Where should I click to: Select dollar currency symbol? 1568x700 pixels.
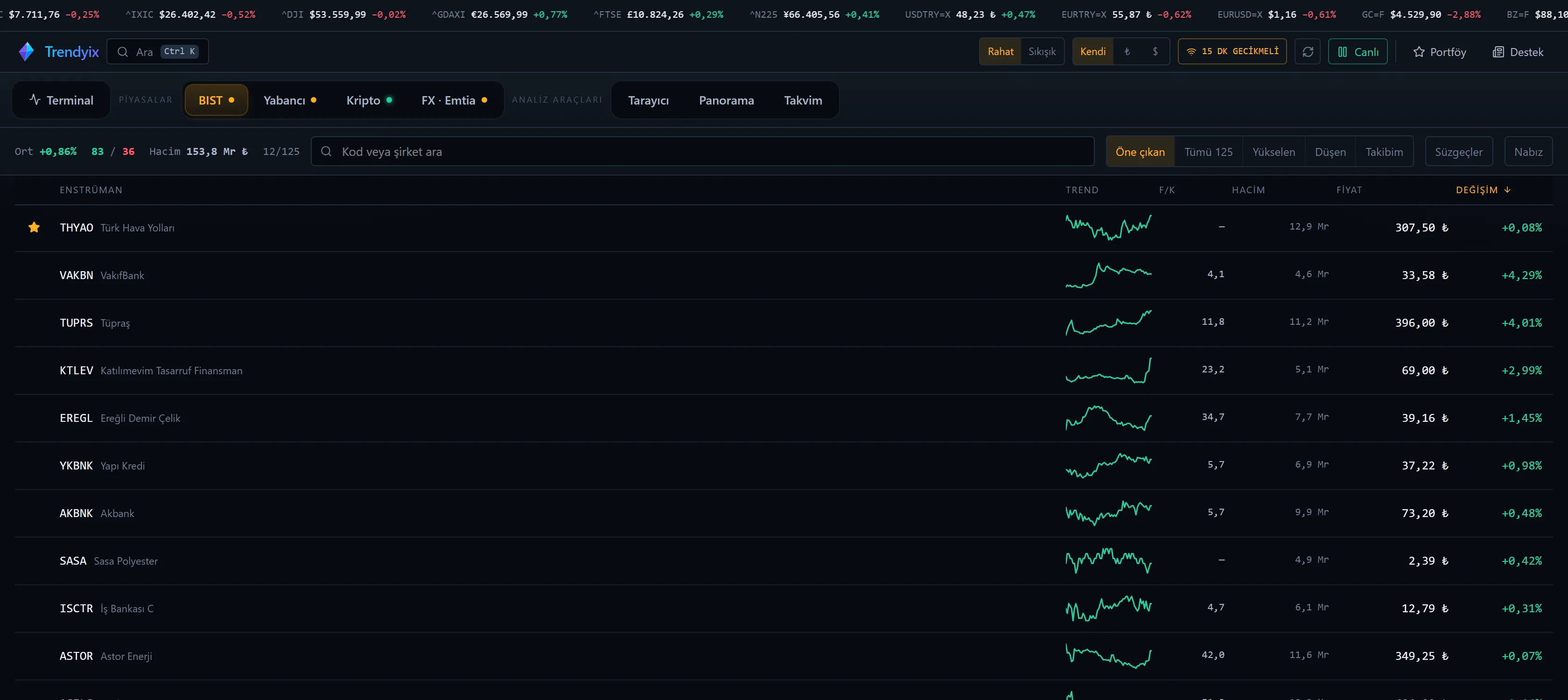[1155, 52]
